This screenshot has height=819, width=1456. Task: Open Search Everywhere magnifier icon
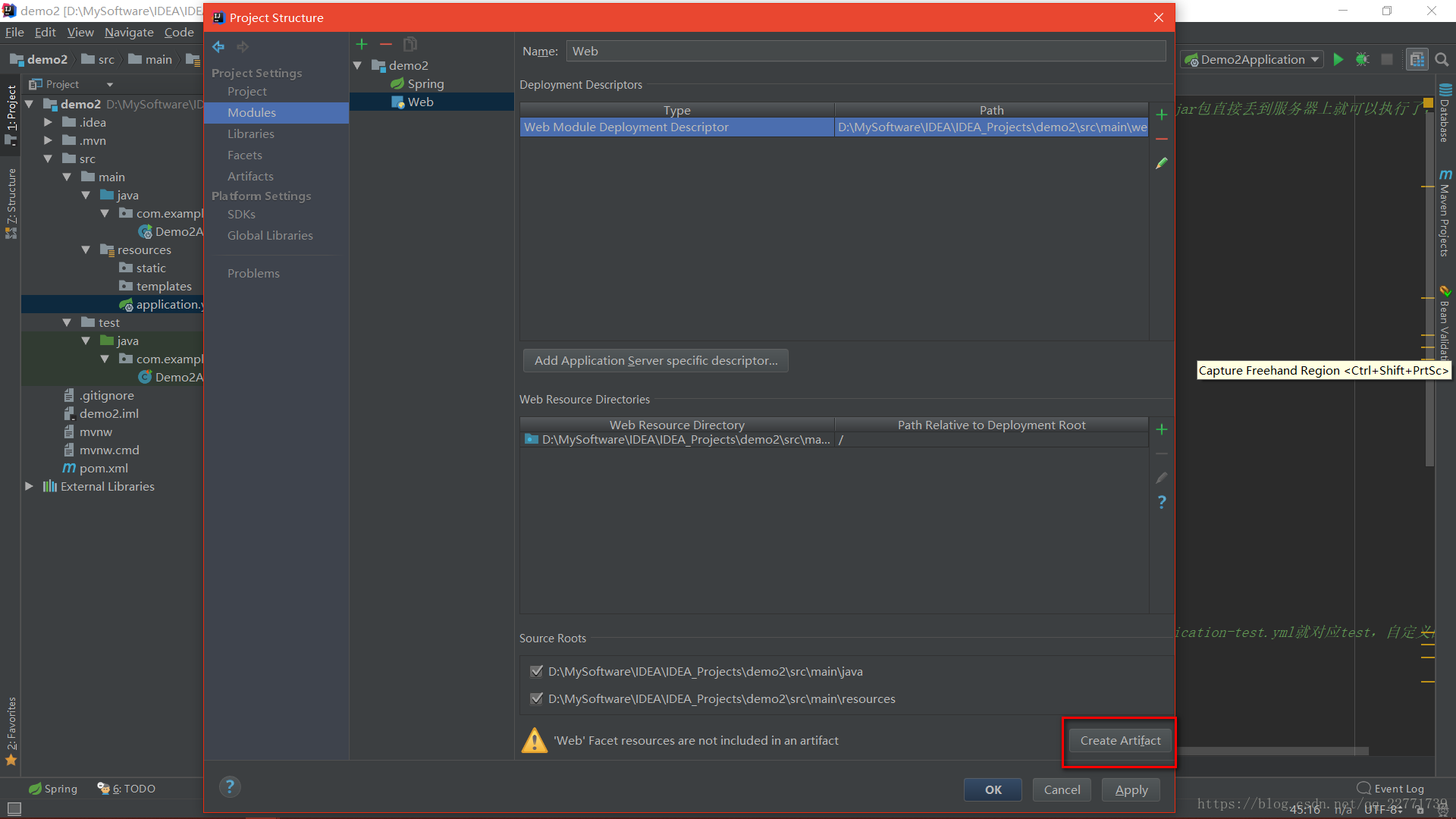(1442, 59)
